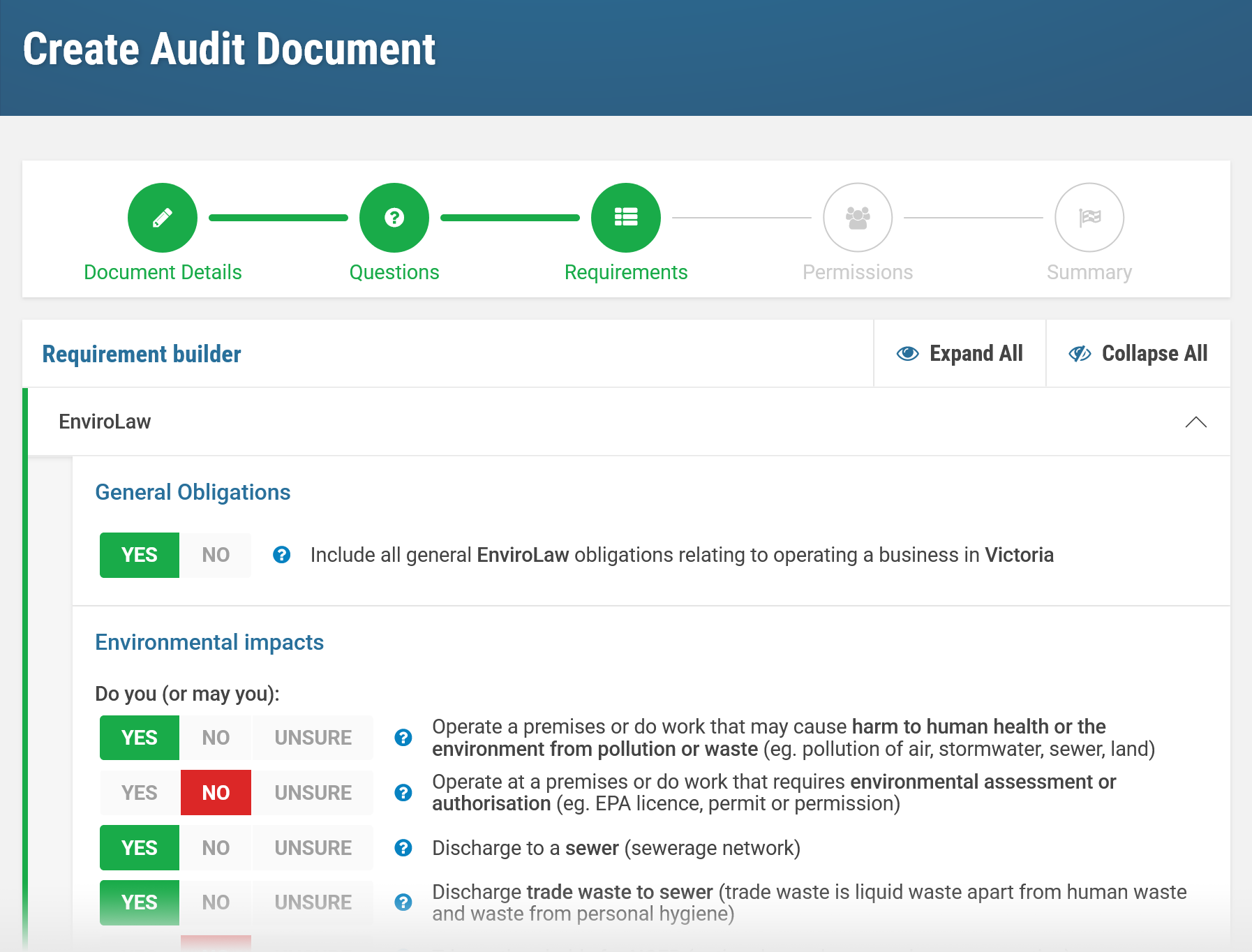Viewport: 1252px width, 952px height.
Task: Open help for environmental assessment or authorisation question
Action: [403, 793]
